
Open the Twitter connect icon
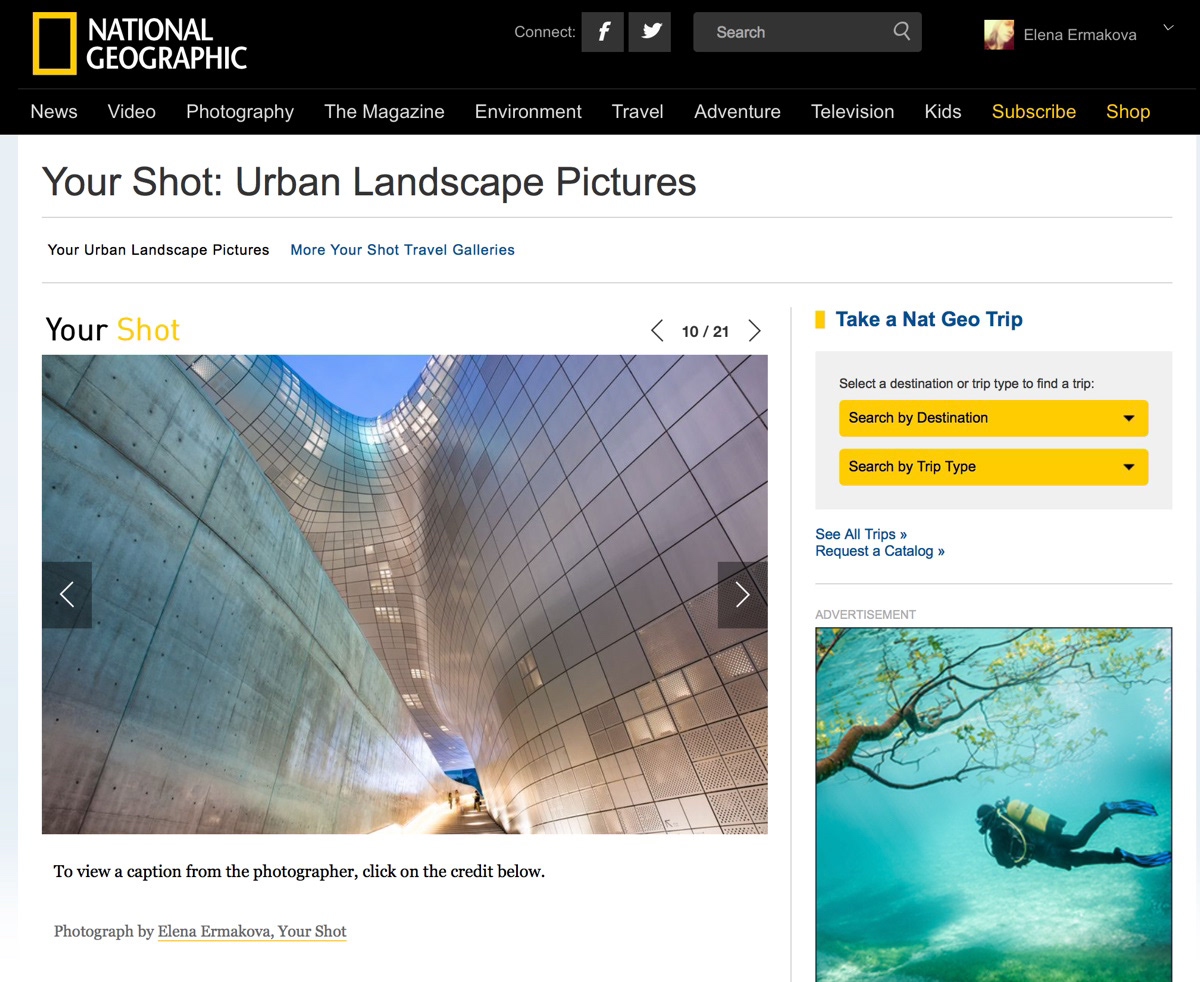pos(651,32)
